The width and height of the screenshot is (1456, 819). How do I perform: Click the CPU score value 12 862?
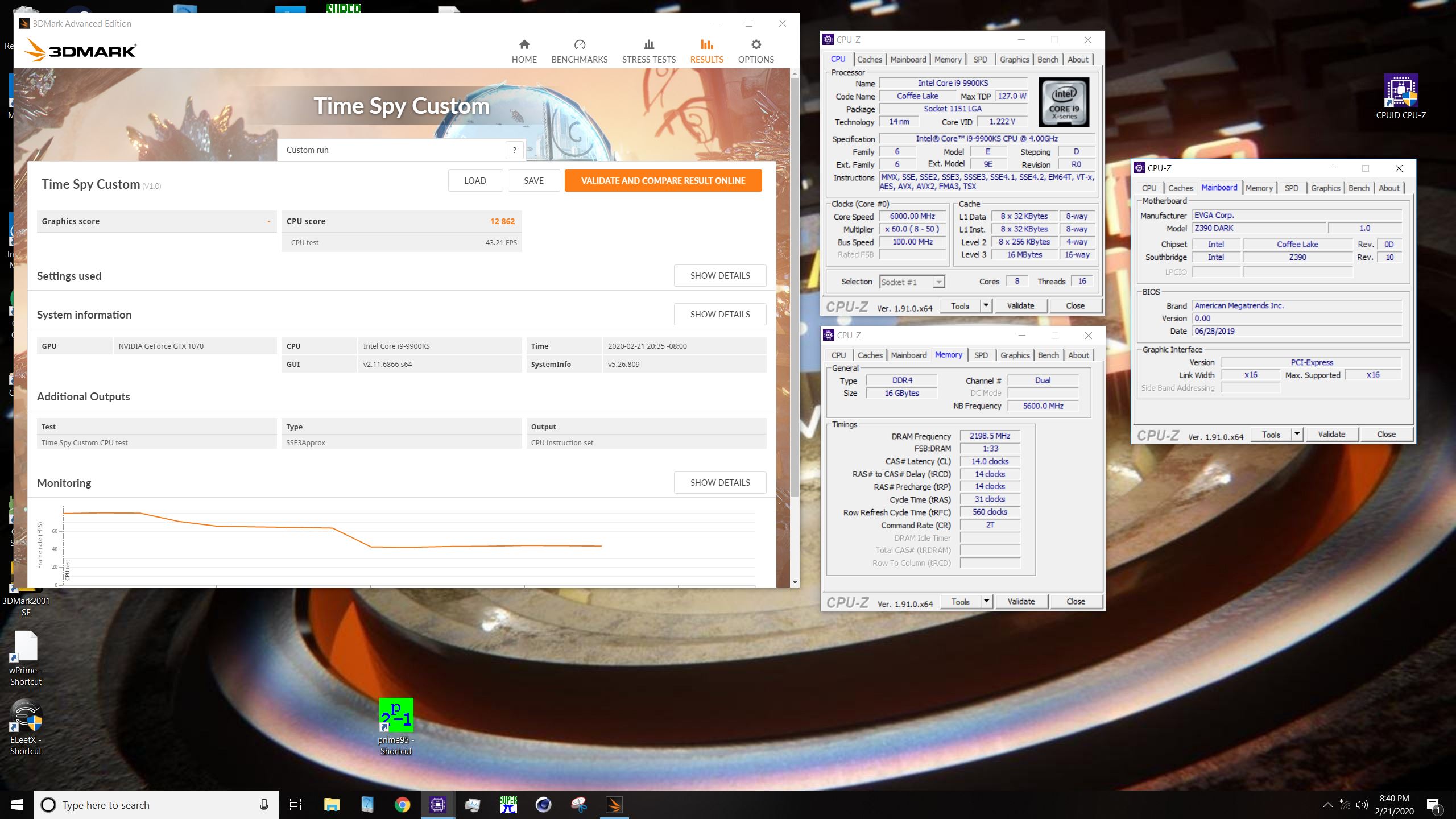(502, 221)
